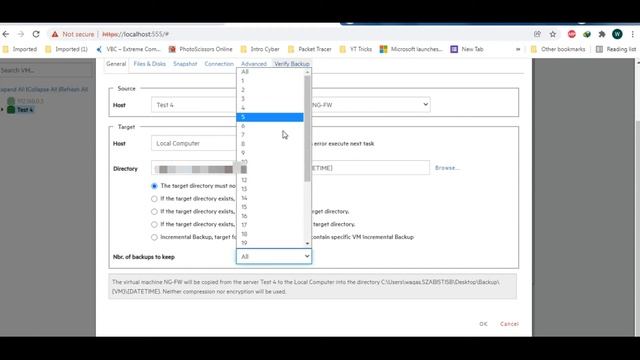The height and width of the screenshot is (360, 640).
Task: Confirm with the OK button
Action: pos(483,324)
